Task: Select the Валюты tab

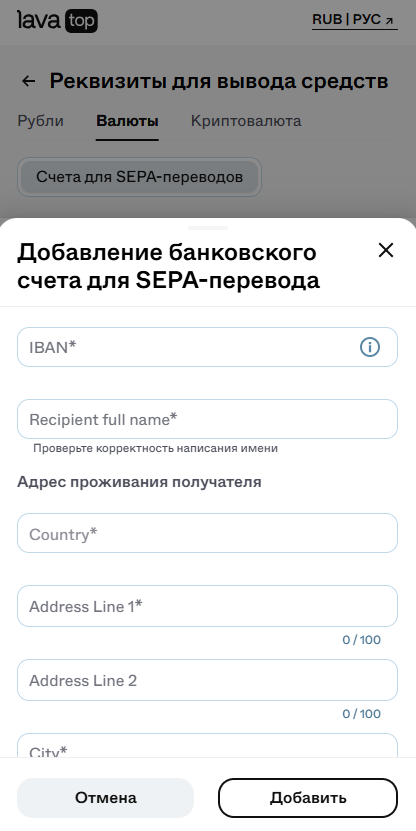Action: pyautogui.click(x=127, y=121)
